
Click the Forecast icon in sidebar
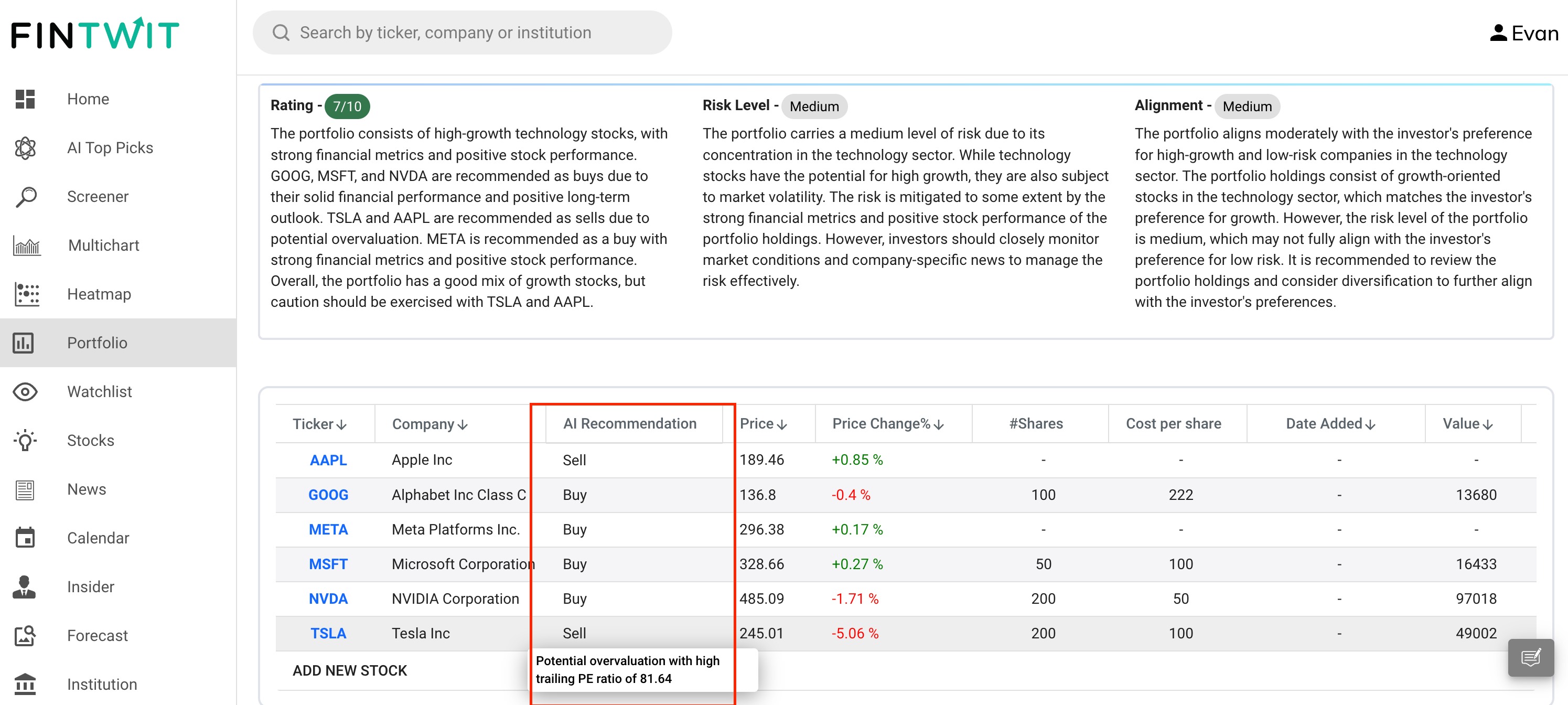(25, 636)
